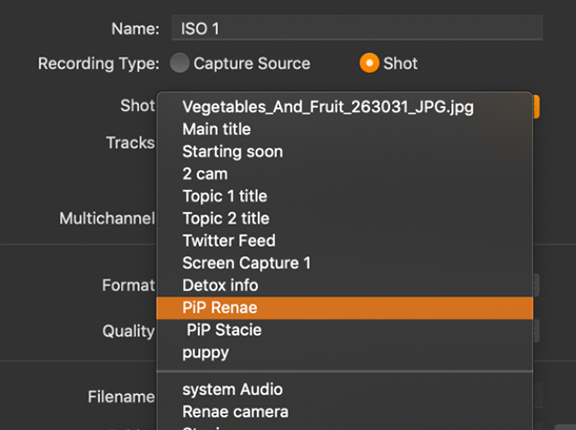Select the Shot recording type radio
The width and height of the screenshot is (576, 430).
pyautogui.click(x=369, y=63)
